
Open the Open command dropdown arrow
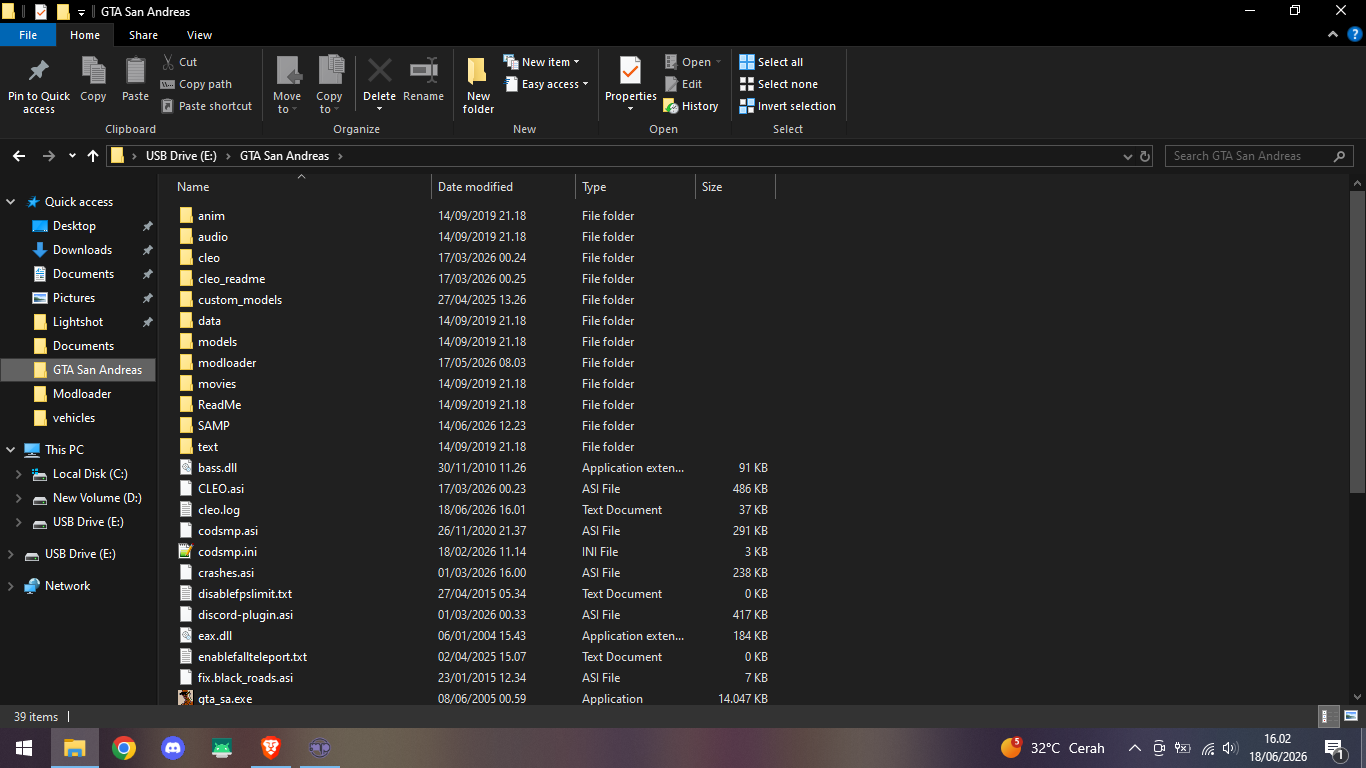pyautogui.click(x=718, y=62)
